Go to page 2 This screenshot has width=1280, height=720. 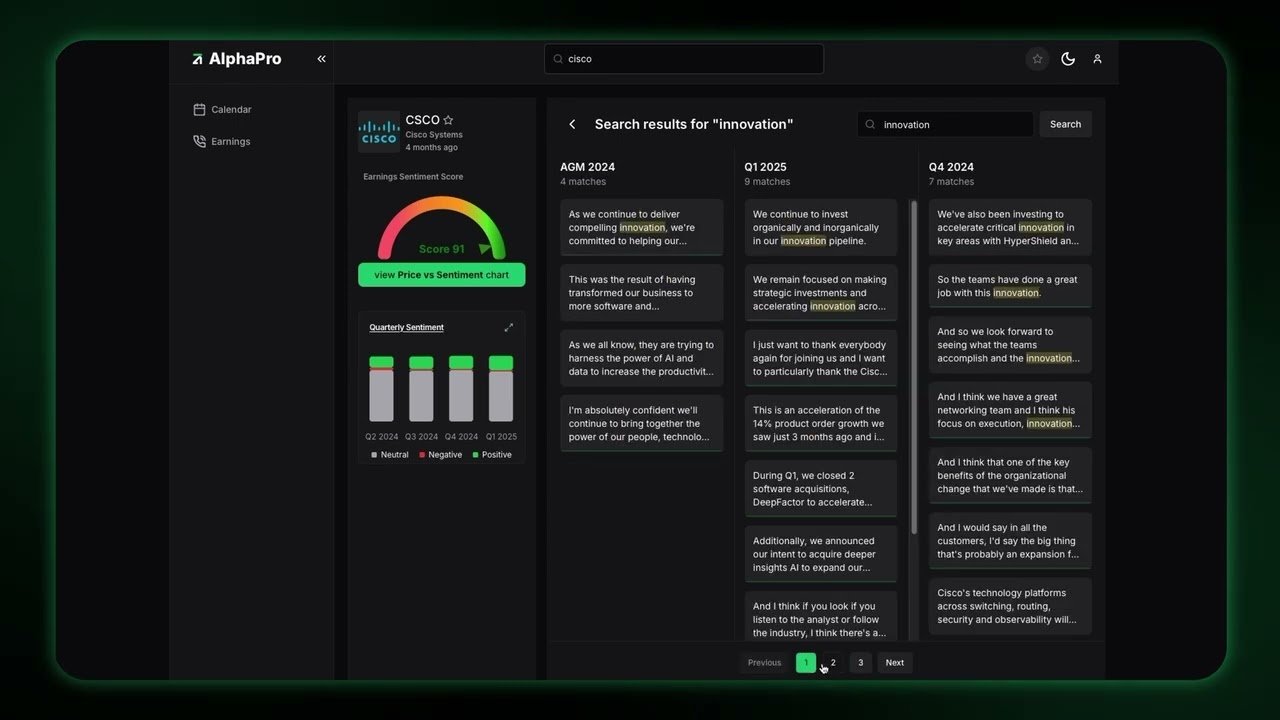point(833,663)
